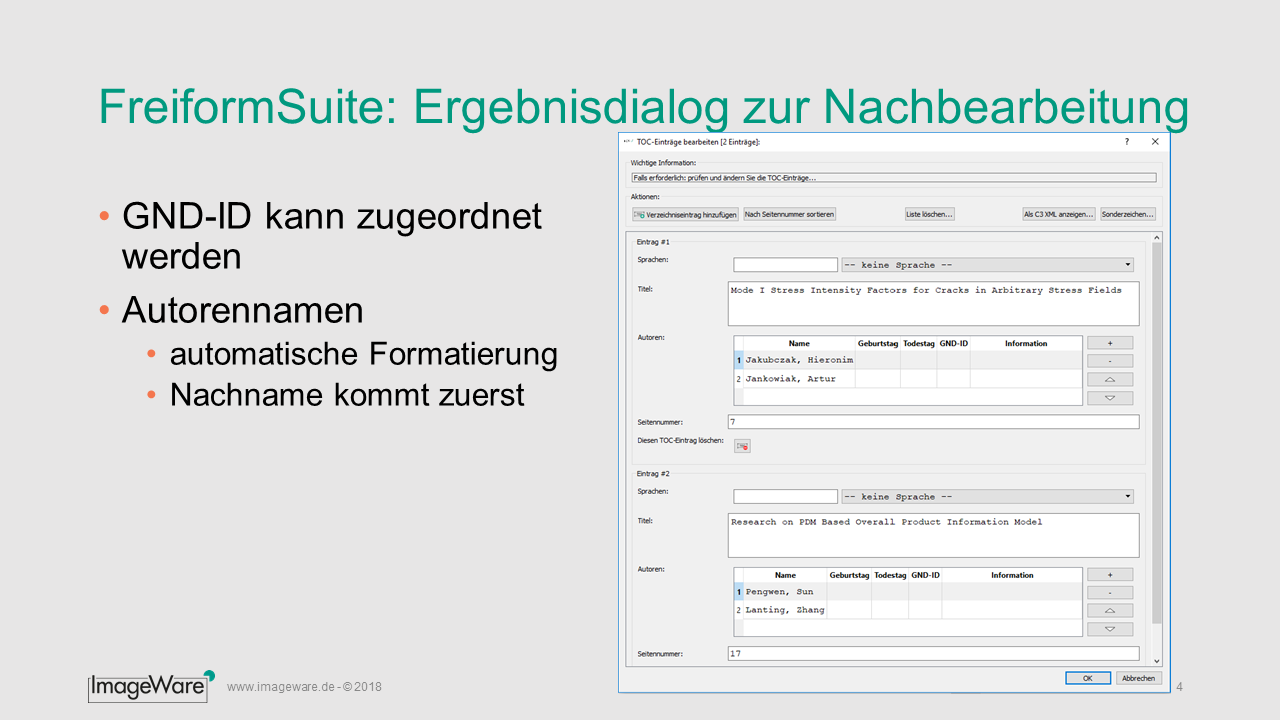Delete Eintrag #1 TOC entry icon
Screen dimensions: 1280x720
(742, 446)
